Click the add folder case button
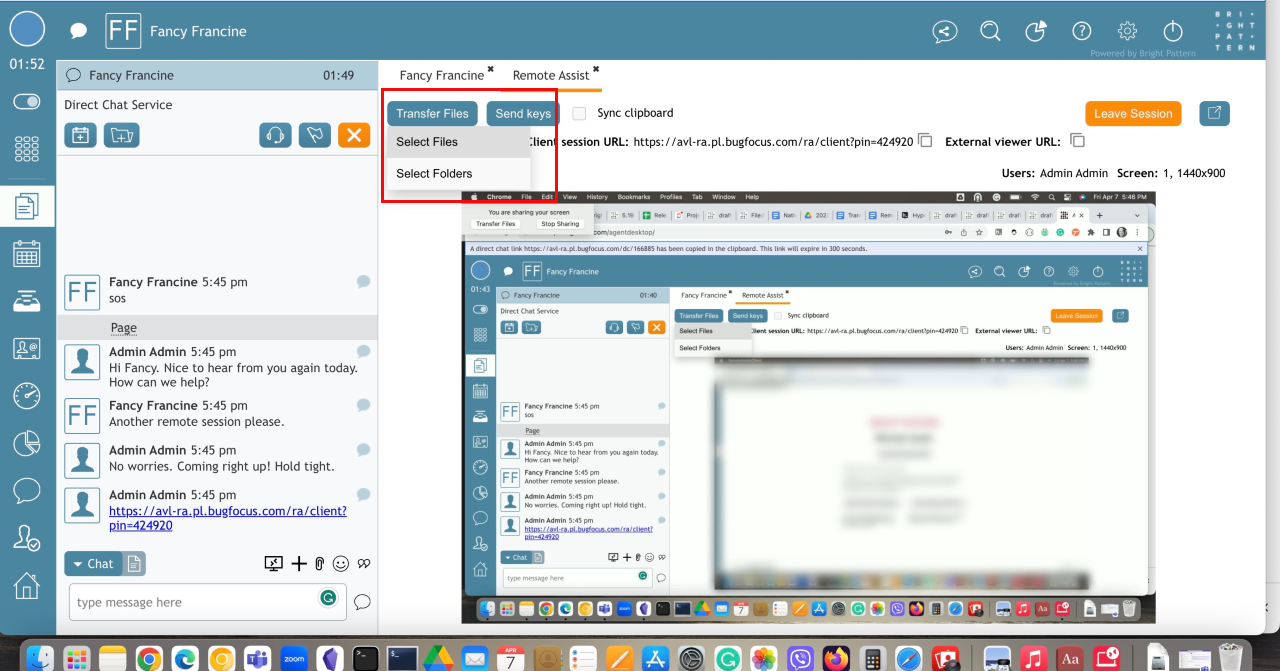1280x671 pixels. [x=122, y=135]
